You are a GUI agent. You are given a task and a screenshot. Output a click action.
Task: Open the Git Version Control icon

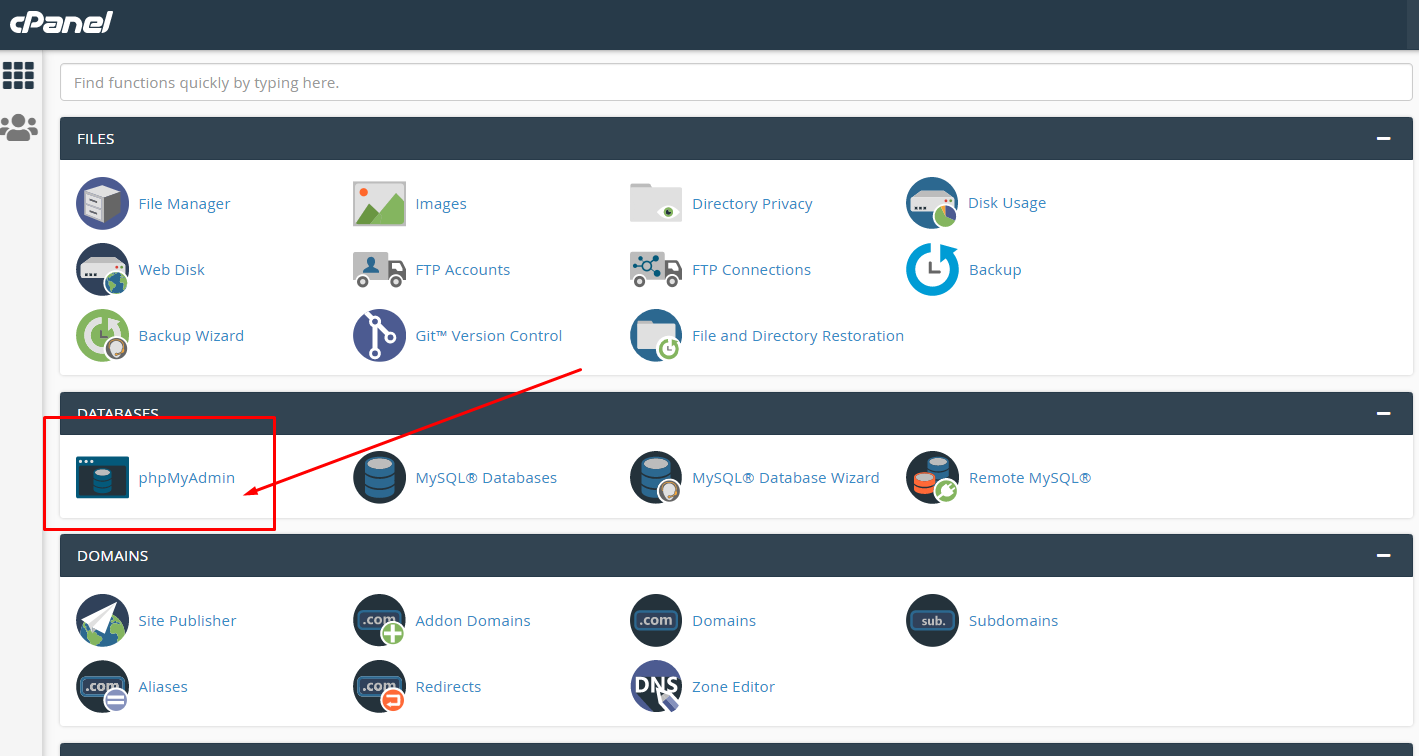click(x=379, y=336)
